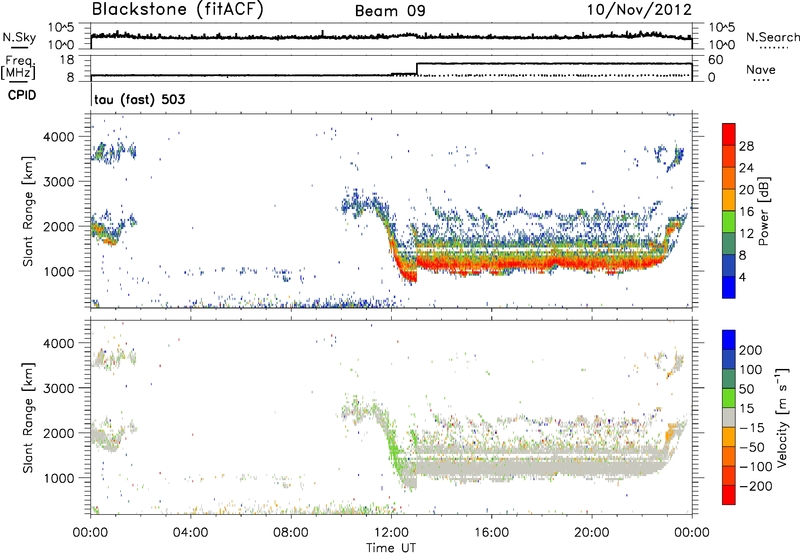The width and height of the screenshot is (800, 554).
Task: Click the dotted line sample under N.Search
Action: [773, 48]
